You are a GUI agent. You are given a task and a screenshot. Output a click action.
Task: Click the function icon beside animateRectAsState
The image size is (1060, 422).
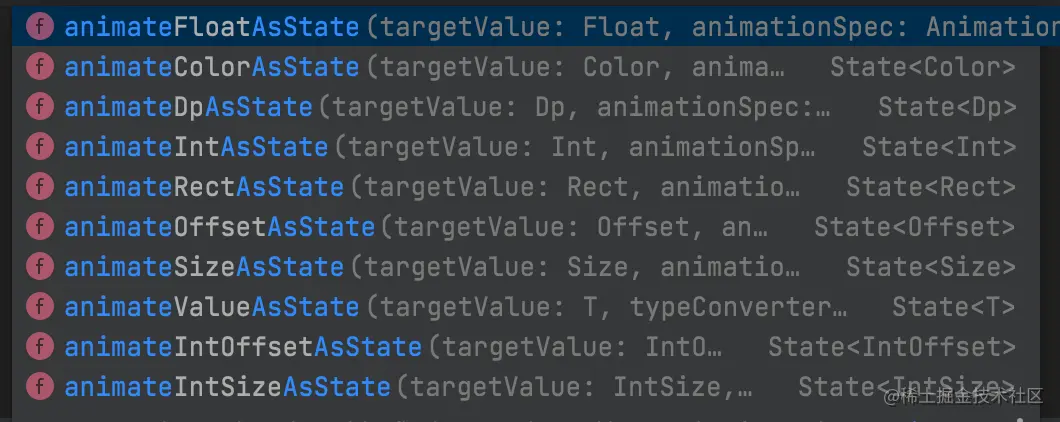[x=40, y=187]
